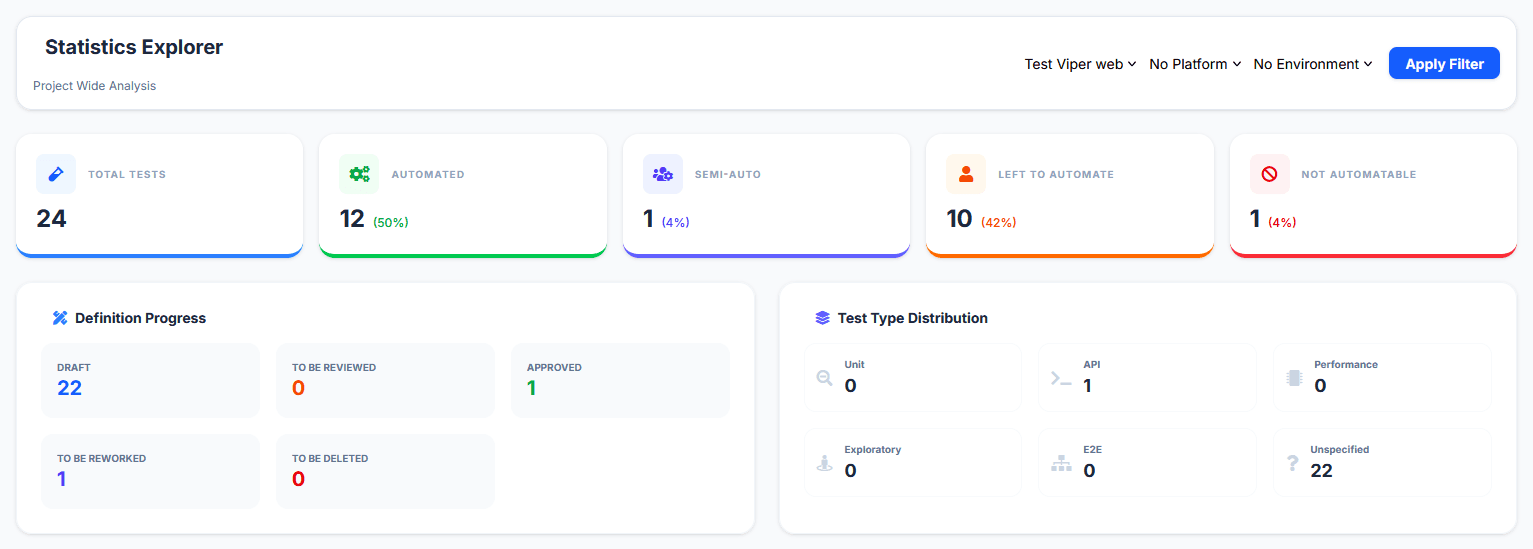Click the Total Tests vial icon
The width and height of the screenshot is (1533, 549).
(x=56, y=174)
